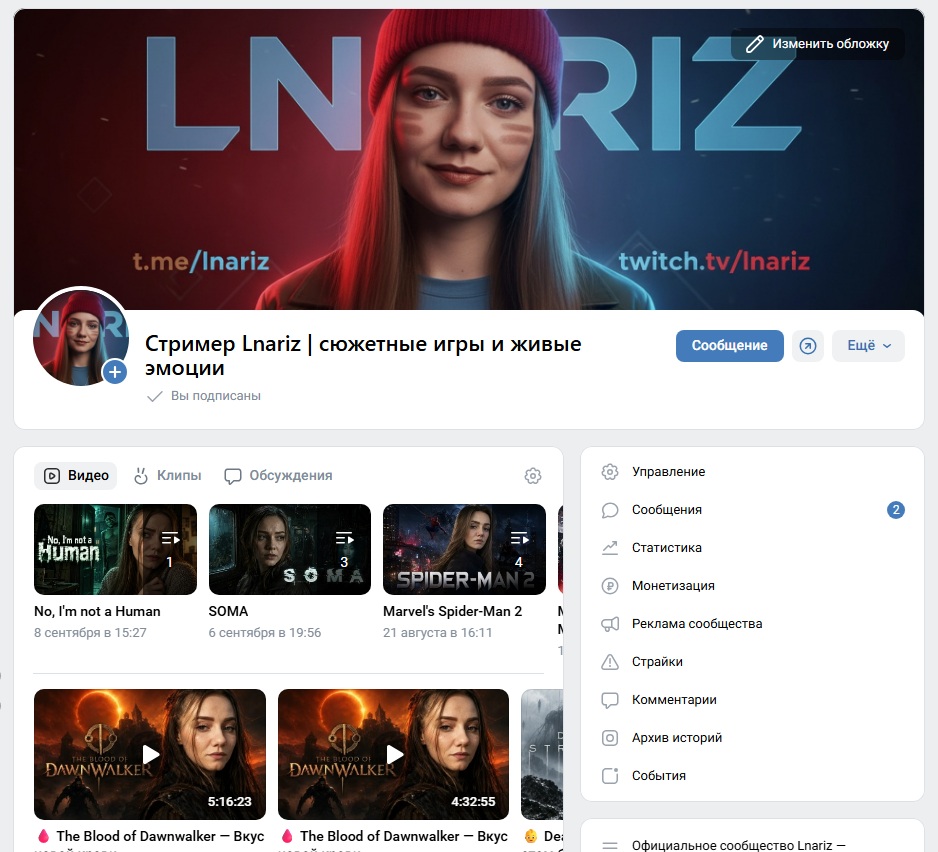Image resolution: width=938 pixels, height=852 pixels.
Task: Open the No, I'm not a Human playlist title
Action: [x=98, y=611]
